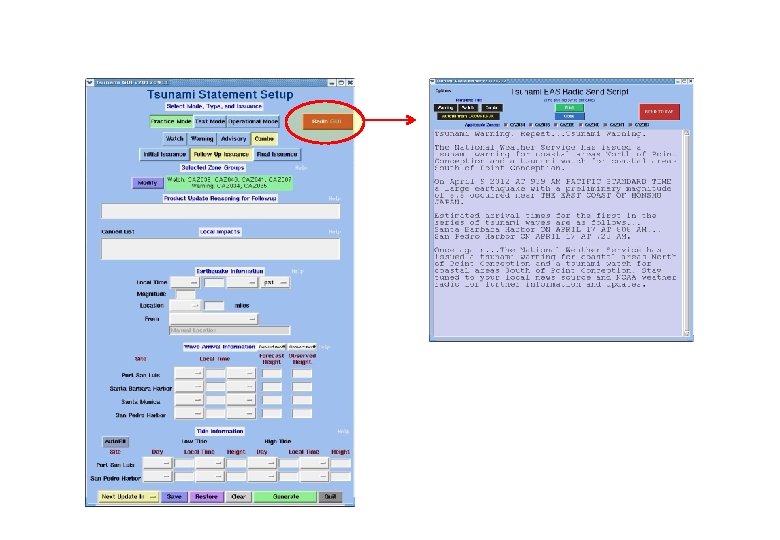Open the Location direction dropdown
The width and height of the screenshot is (780, 540).
tap(185, 306)
